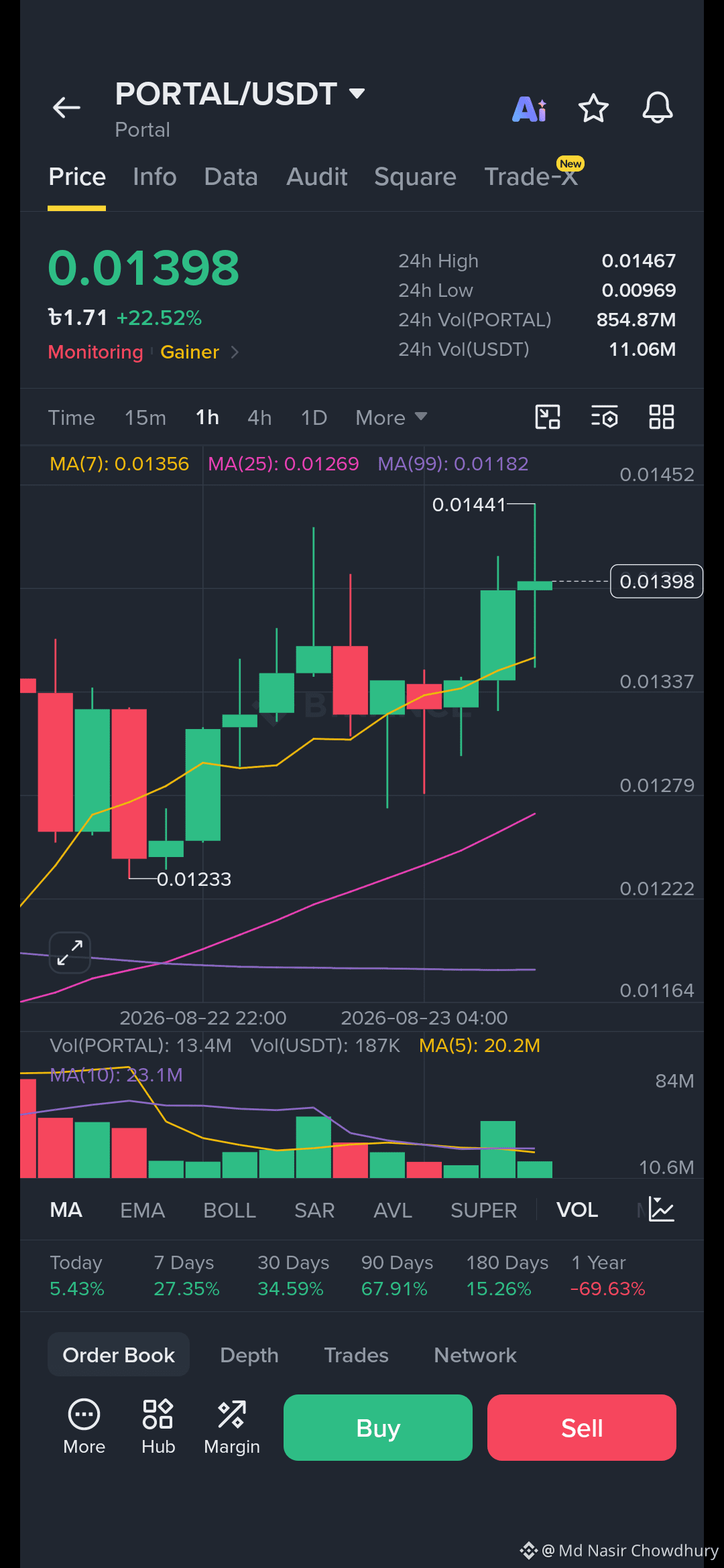Expand chart to fullscreen arrows icon
This screenshot has width=724, height=1568.
tap(70, 952)
